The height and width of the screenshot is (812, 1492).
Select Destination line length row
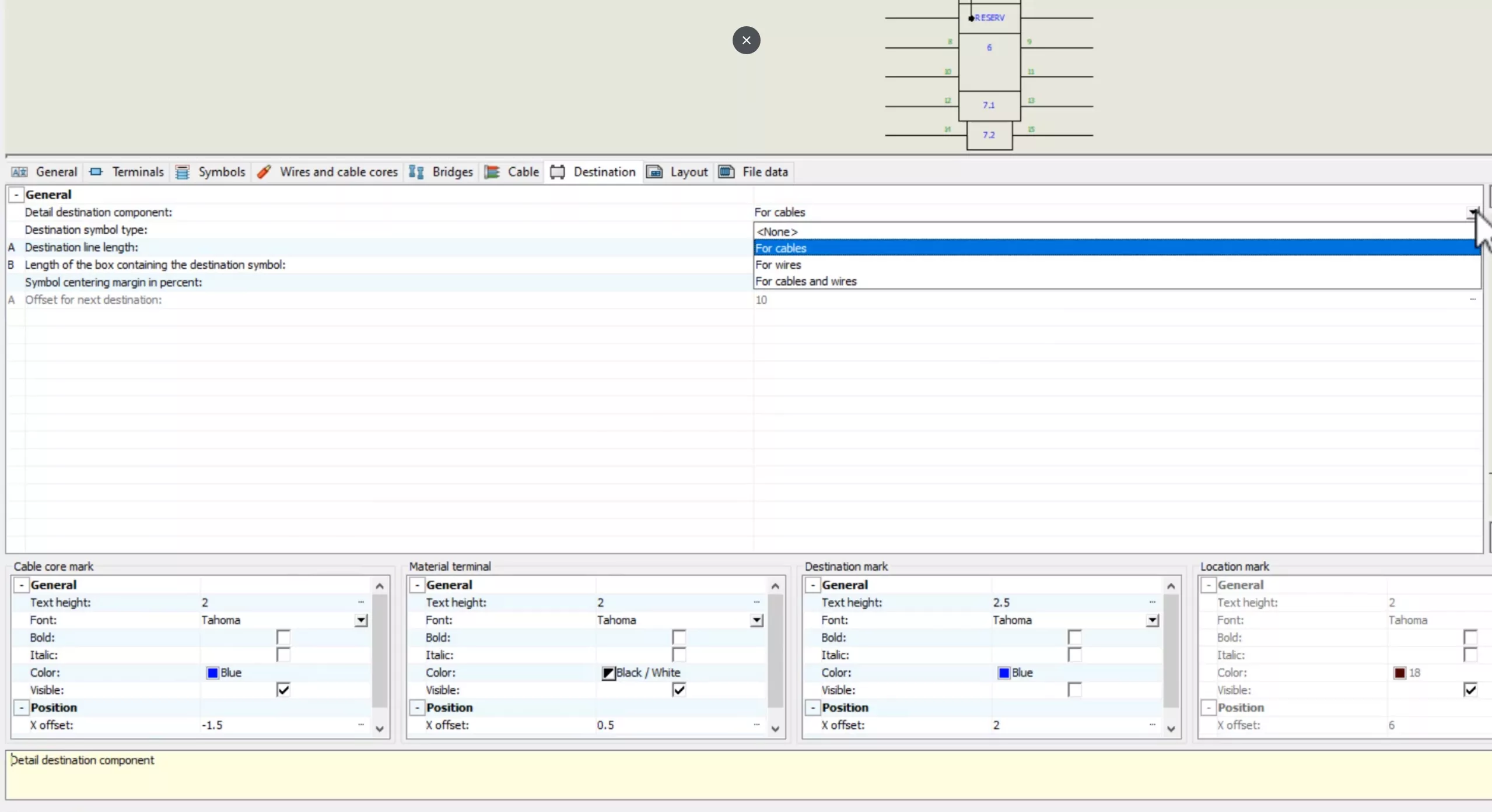(x=380, y=247)
